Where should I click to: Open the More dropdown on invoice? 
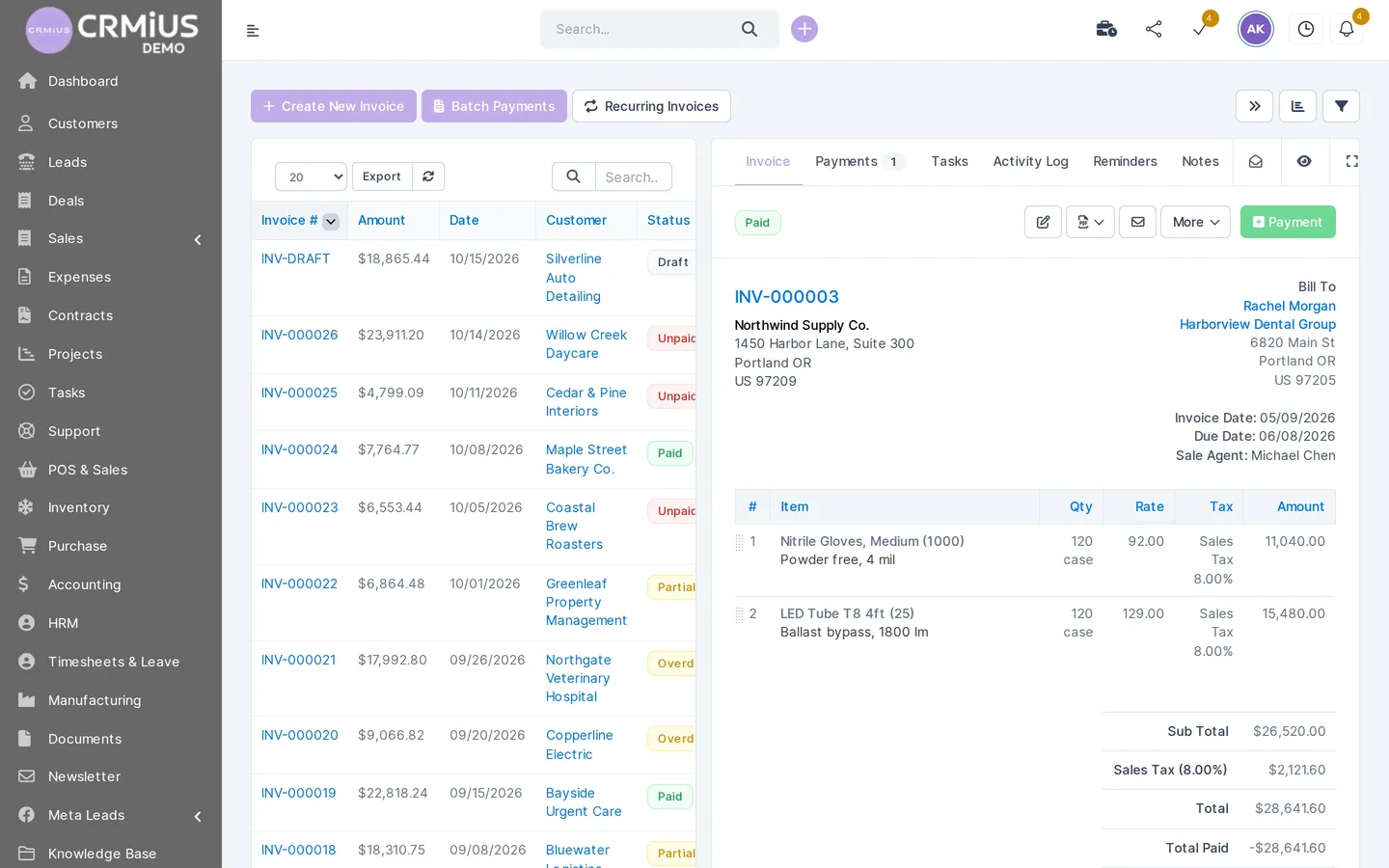(1195, 222)
